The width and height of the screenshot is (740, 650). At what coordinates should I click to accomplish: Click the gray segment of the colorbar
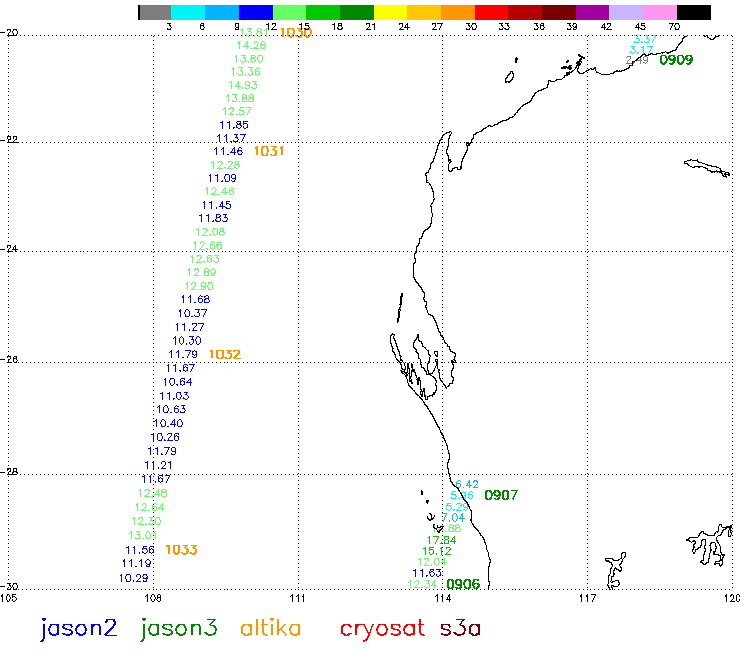pyautogui.click(x=155, y=12)
